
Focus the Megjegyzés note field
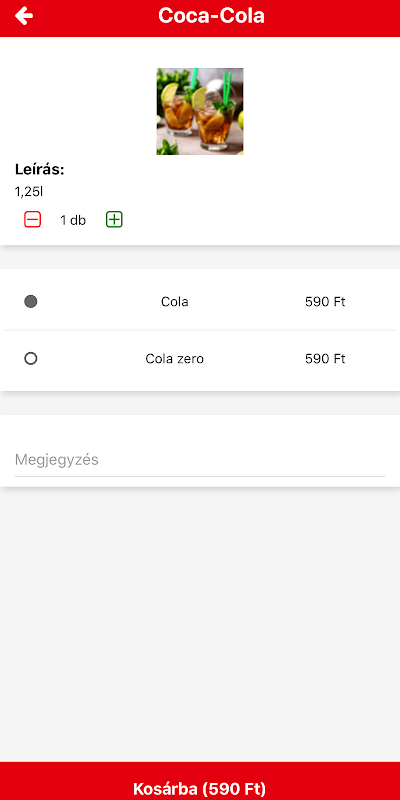(x=200, y=460)
